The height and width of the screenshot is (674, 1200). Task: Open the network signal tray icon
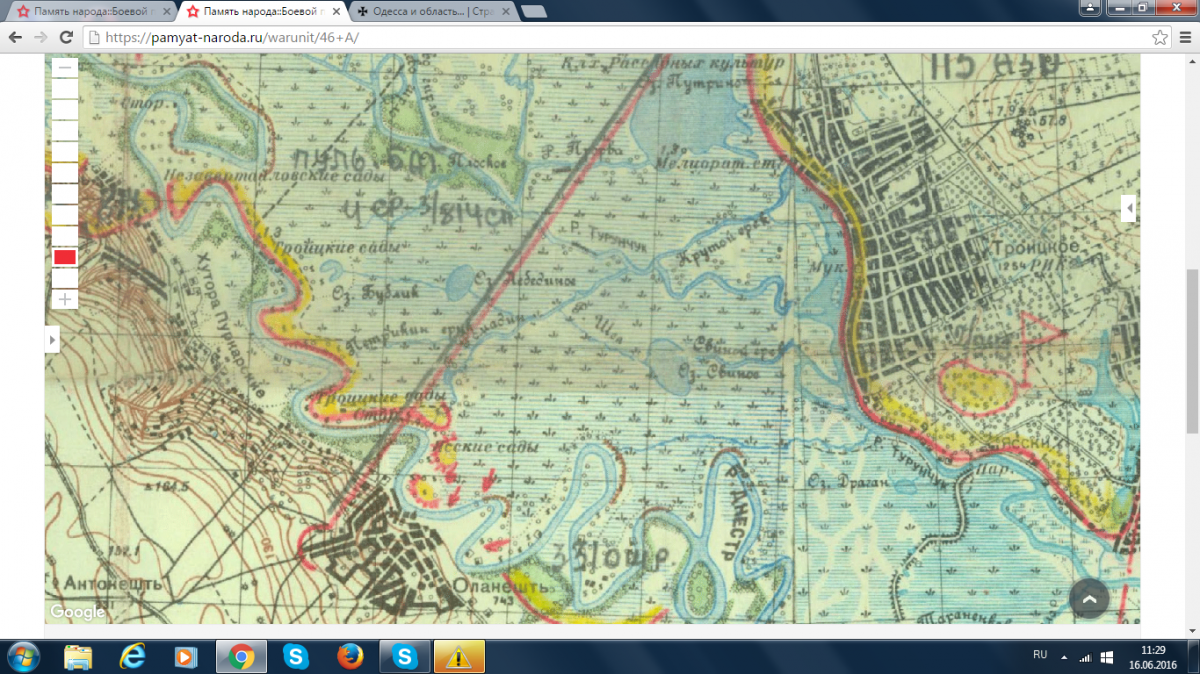coord(1085,657)
